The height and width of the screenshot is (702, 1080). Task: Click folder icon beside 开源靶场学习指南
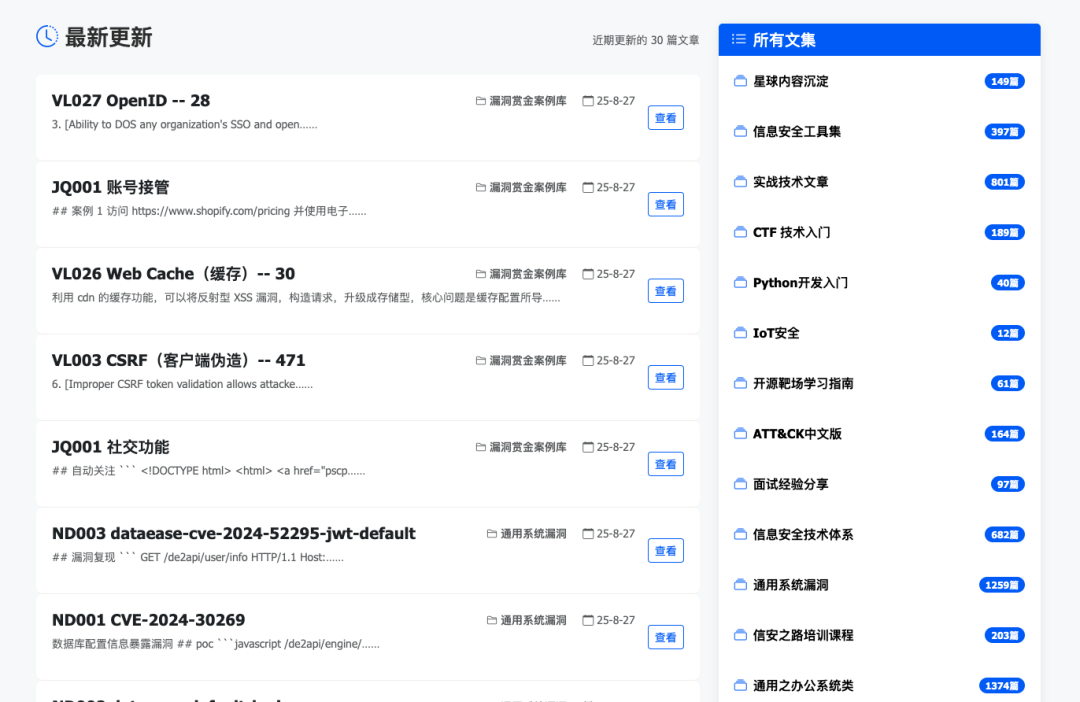(x=740, y=383)
